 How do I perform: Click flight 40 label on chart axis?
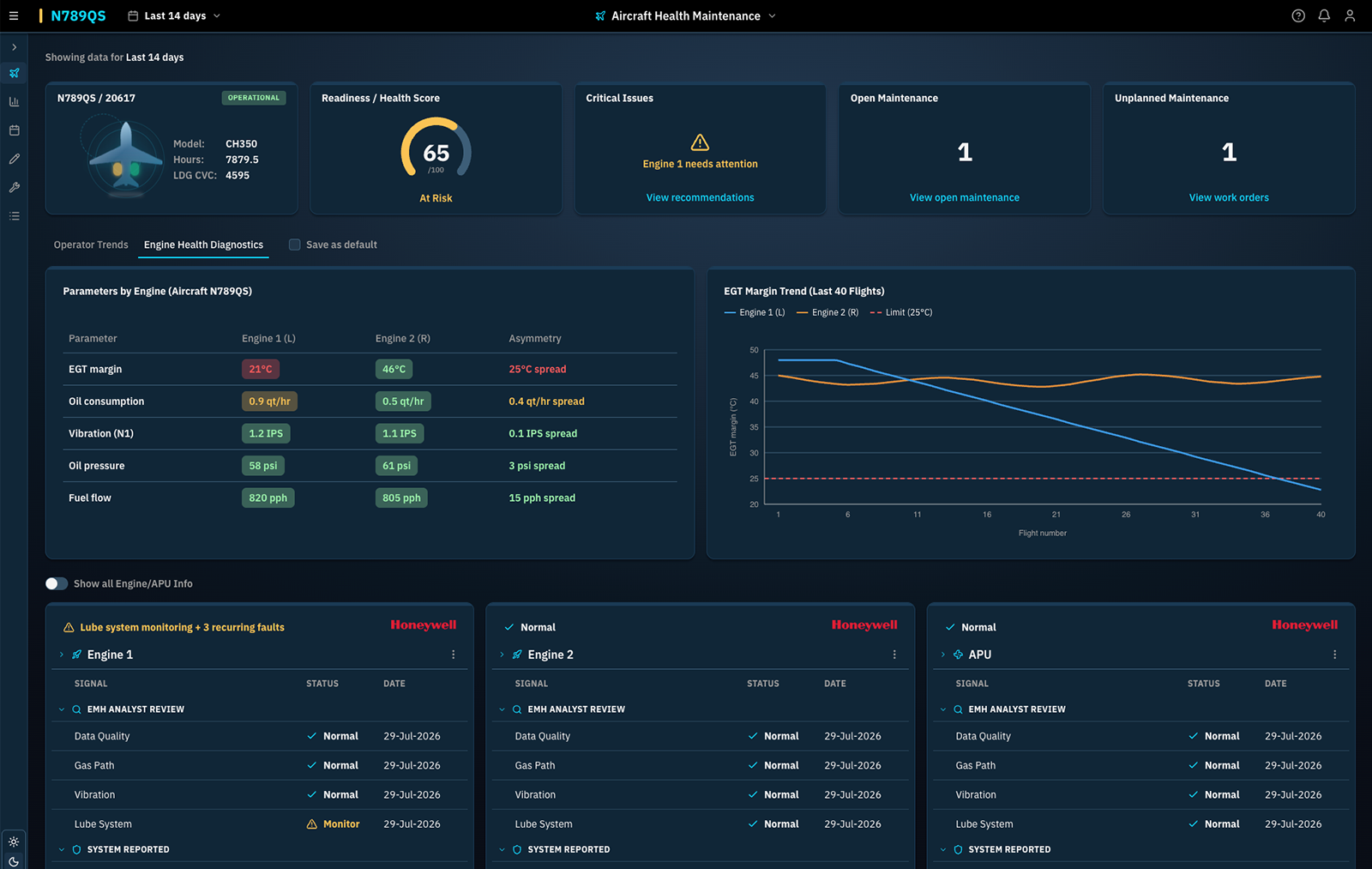(1321, 515)
